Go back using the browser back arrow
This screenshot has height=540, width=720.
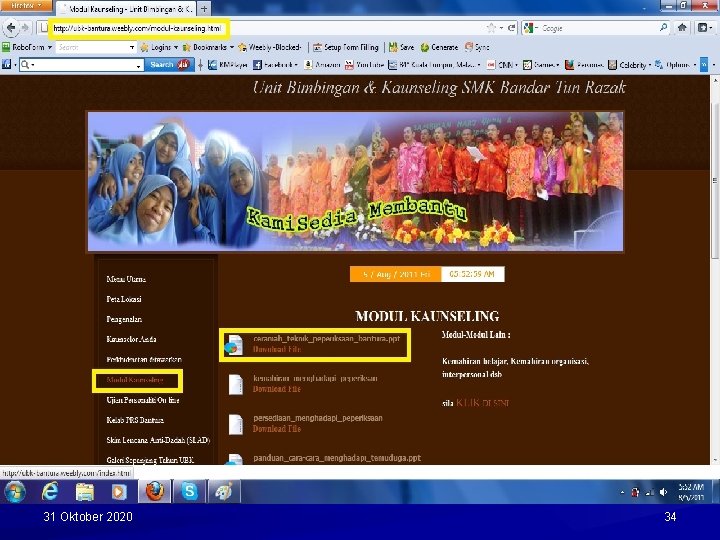pyautogui.click(x=10, y=28)
